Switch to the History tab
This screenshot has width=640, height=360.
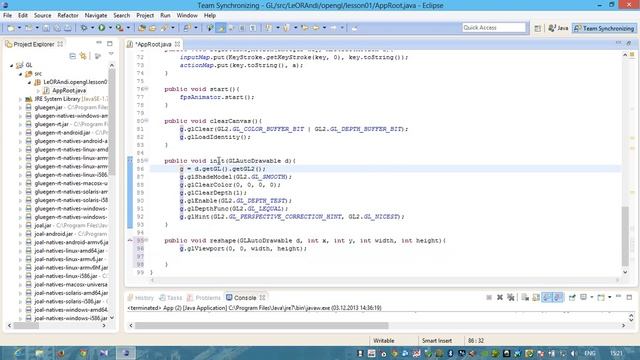[140, 298]
